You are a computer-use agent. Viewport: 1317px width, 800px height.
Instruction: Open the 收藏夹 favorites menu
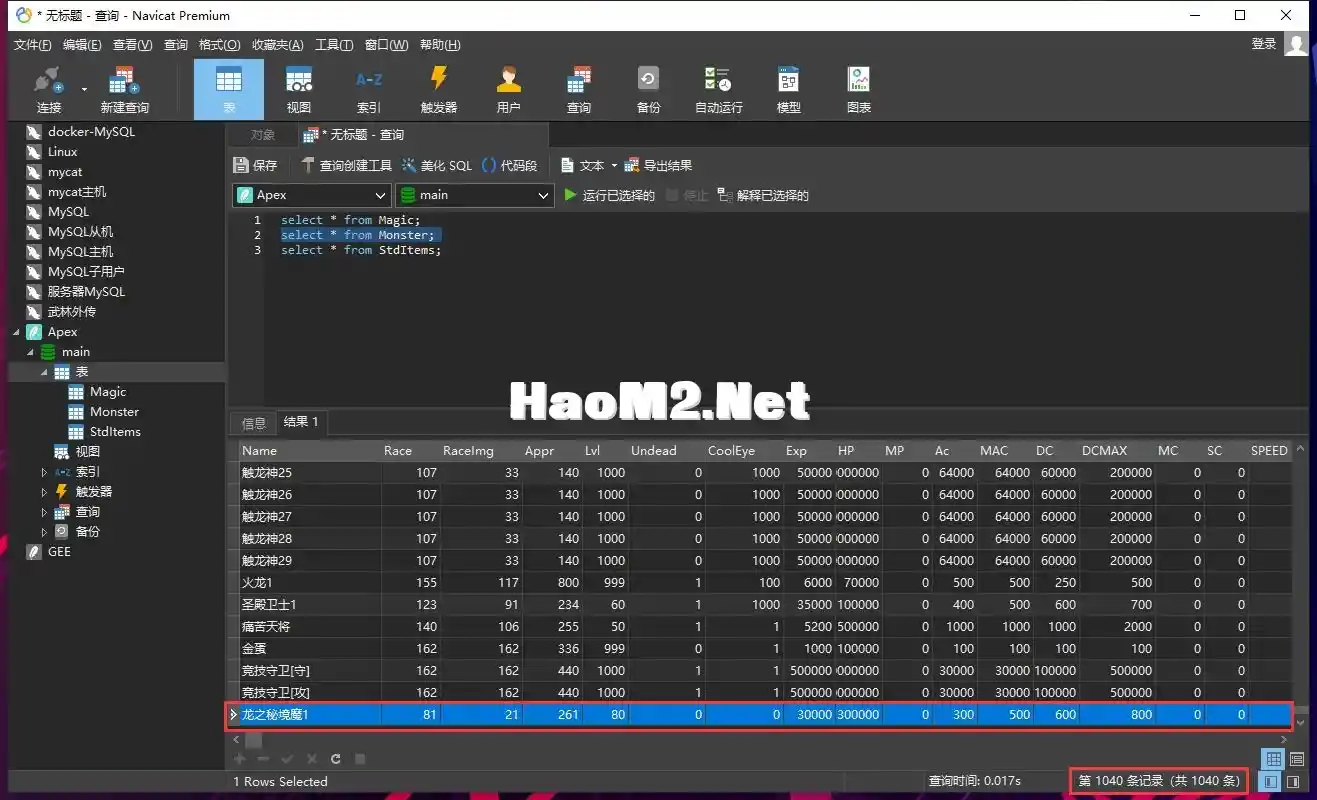(276, 44)
